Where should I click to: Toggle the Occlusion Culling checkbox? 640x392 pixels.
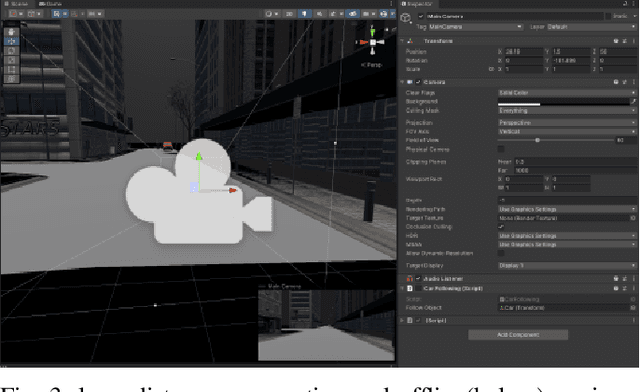point(501,227)
